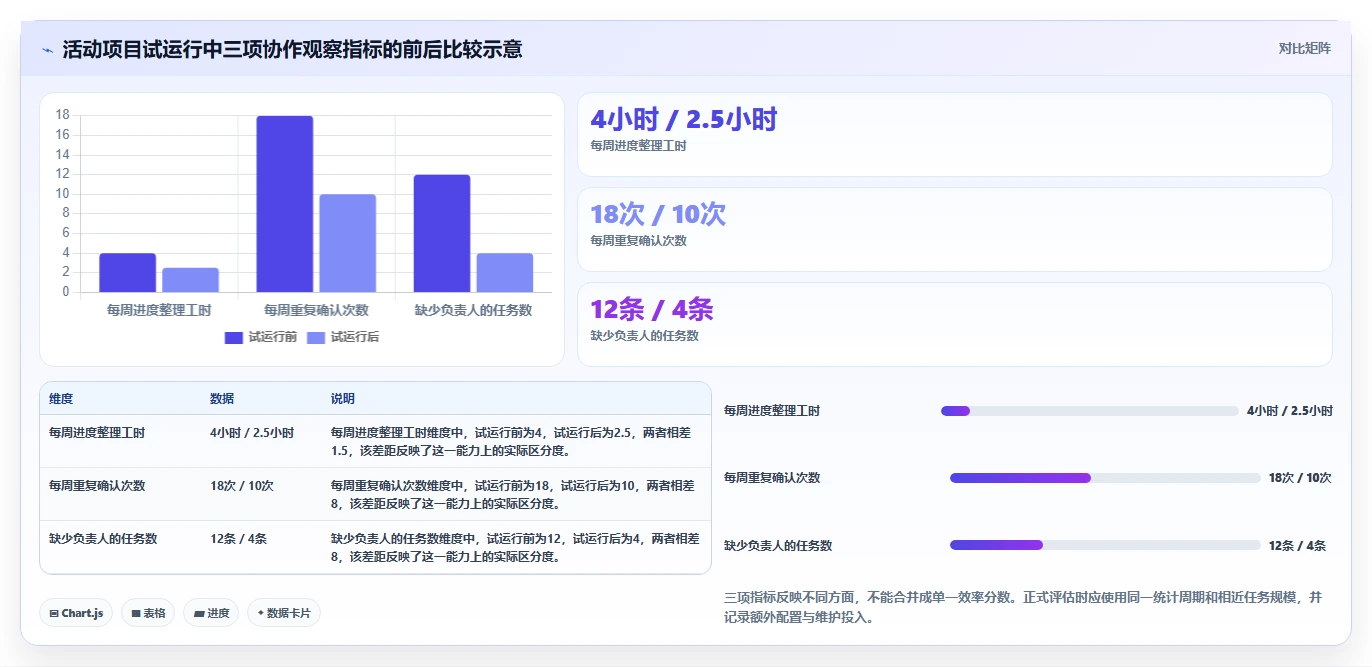Viewport: 1372px width, 667px height.
Task: Toggle the 试运行后 legend item
Action: point(343,337)
